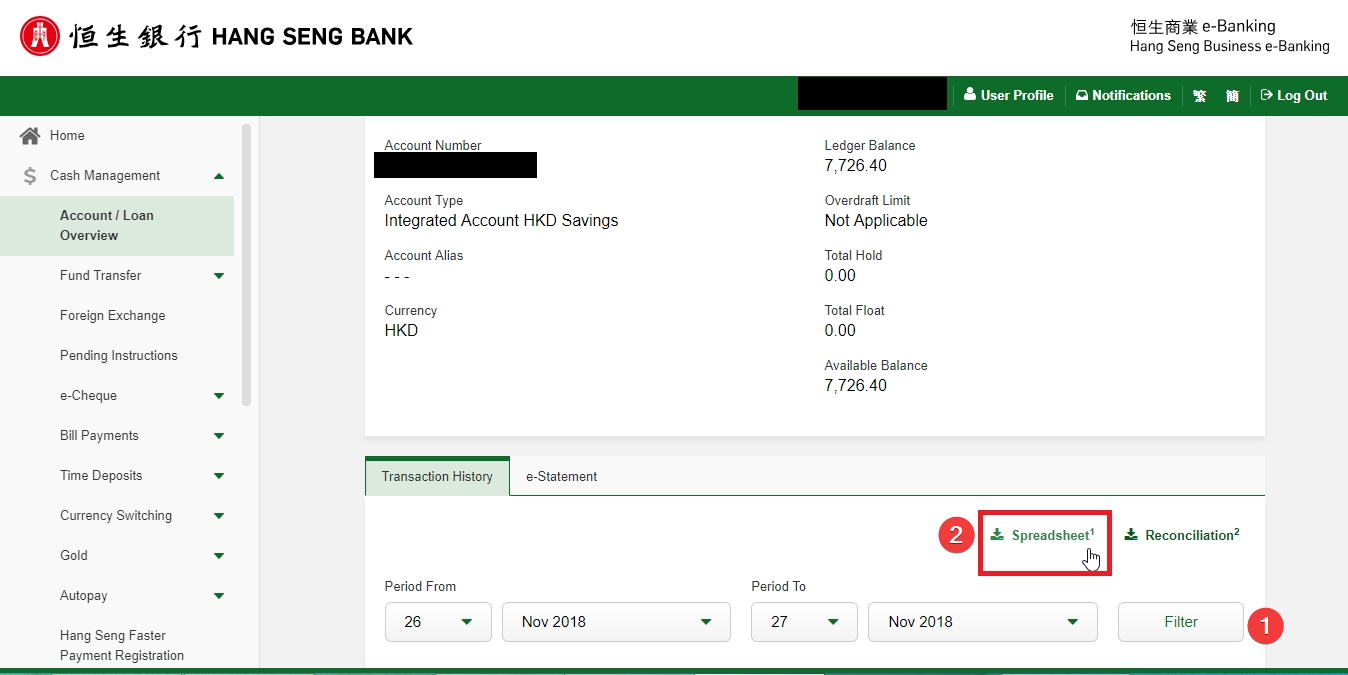Open the Period From month dropdown
The height and width of the screenshot is (675, 1348).
[616, 622]
